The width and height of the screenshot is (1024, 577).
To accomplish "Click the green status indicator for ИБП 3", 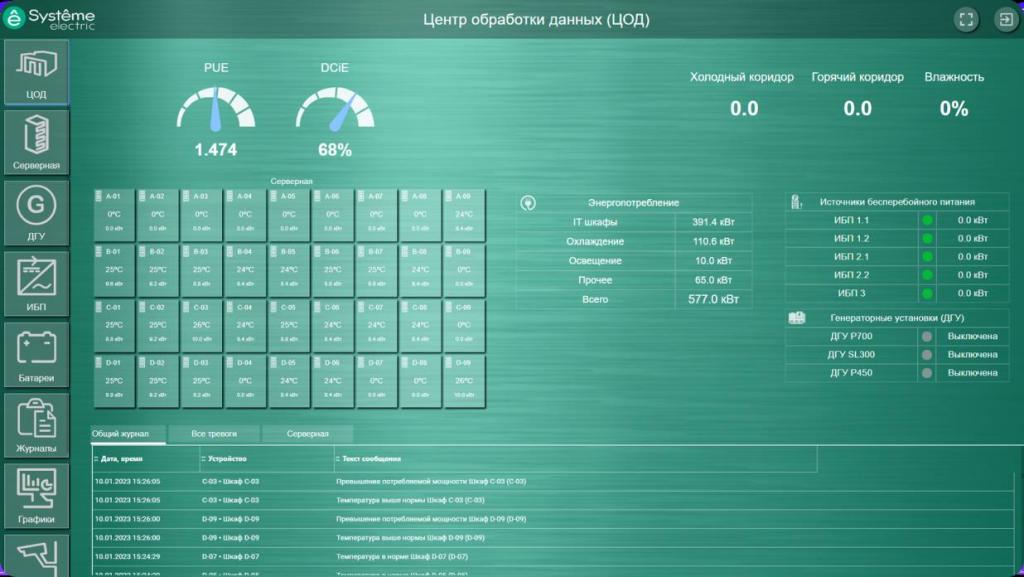I will point(927,294).
